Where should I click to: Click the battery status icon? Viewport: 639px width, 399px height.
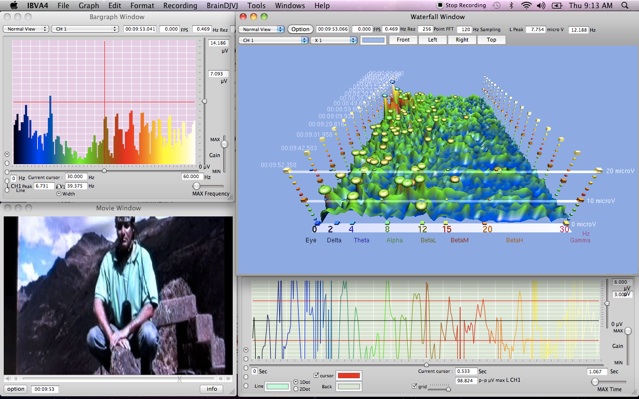[x=557, y=5]
